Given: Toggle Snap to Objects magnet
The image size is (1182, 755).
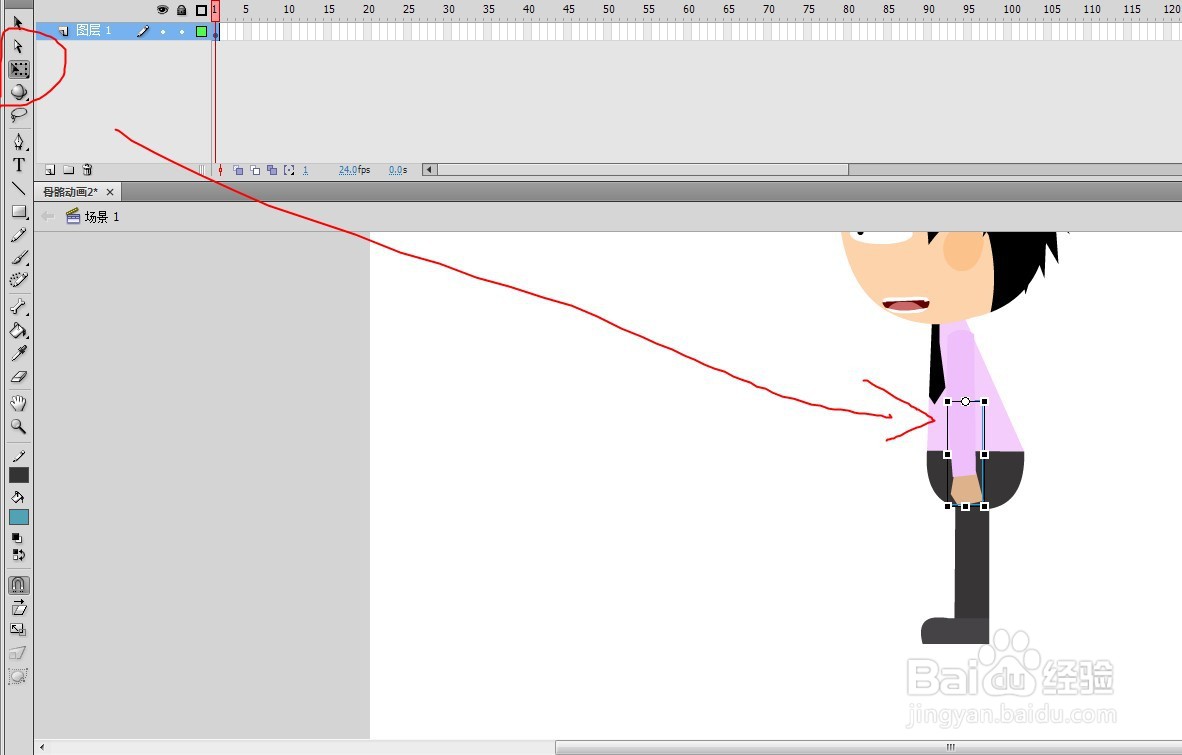Looking at the screenshot, I should tap(19, 585).
